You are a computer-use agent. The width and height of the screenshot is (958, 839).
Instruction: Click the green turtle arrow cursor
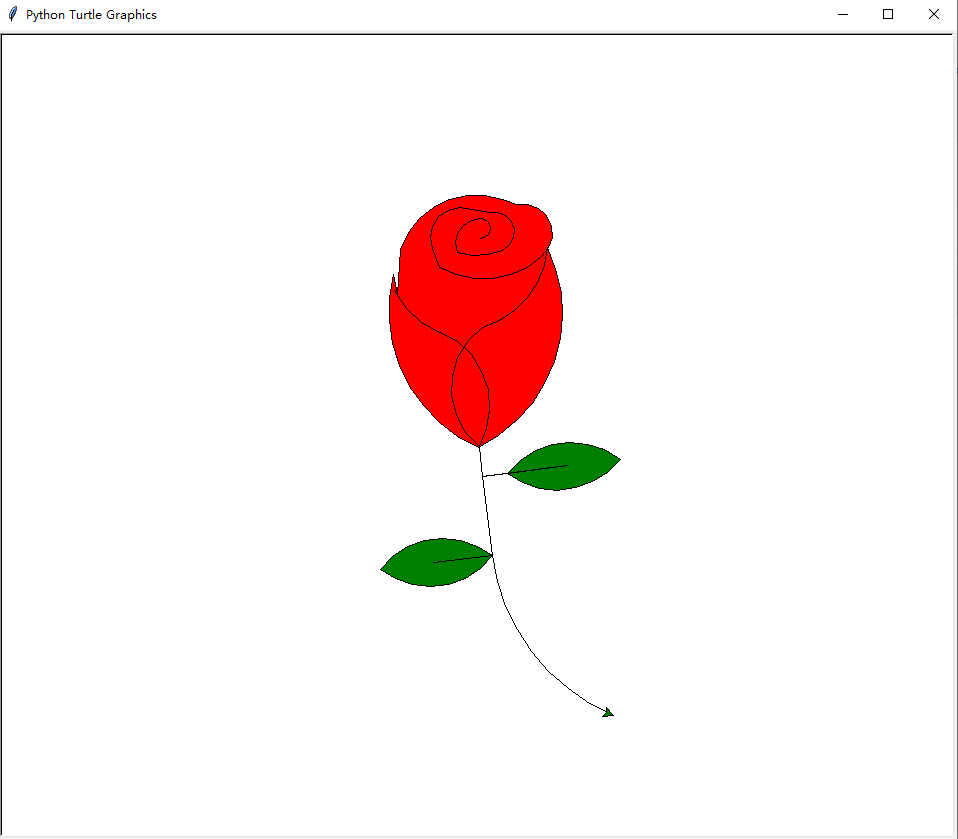(x=608, y=713)
